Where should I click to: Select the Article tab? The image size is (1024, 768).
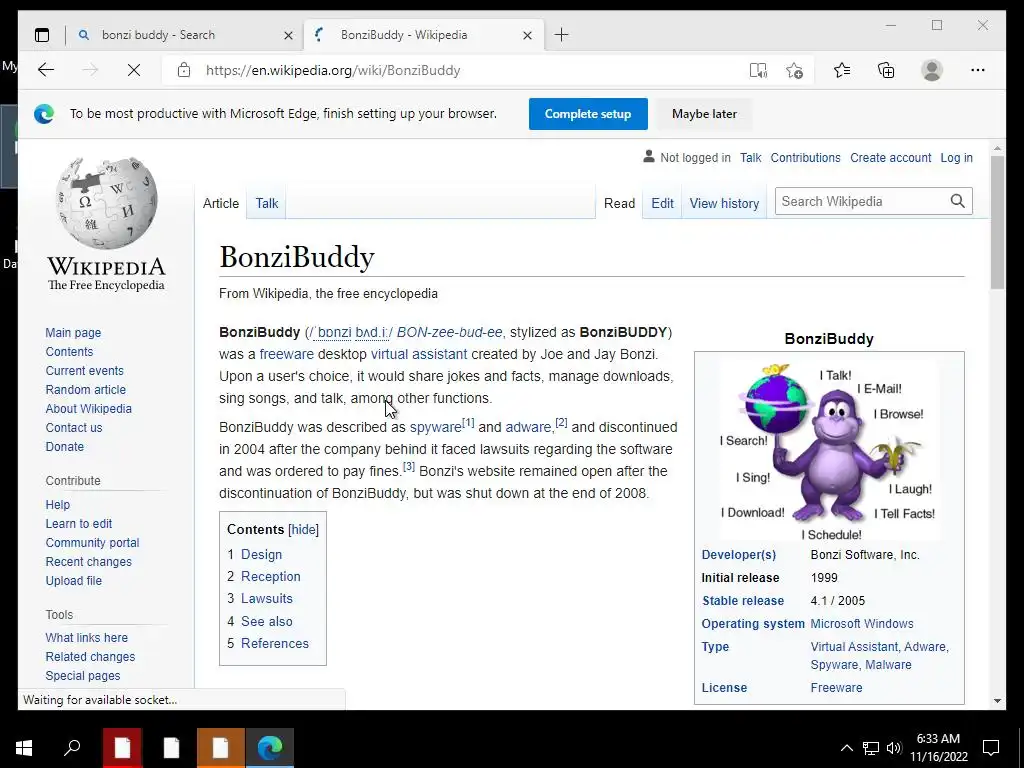pyautogui.click(x=221, y=203)
